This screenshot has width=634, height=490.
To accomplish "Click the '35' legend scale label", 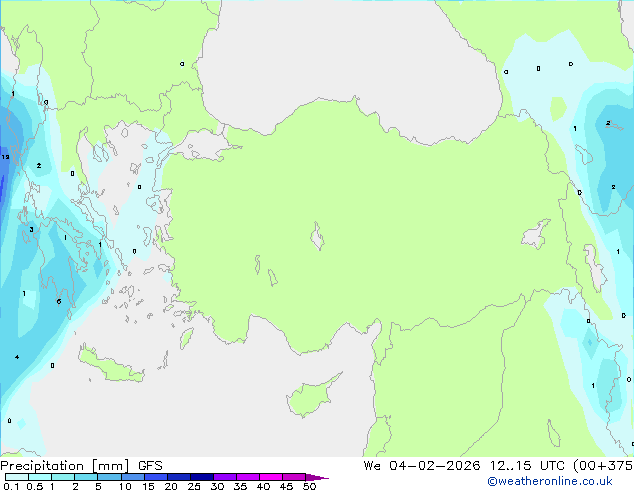I will 240,486.
